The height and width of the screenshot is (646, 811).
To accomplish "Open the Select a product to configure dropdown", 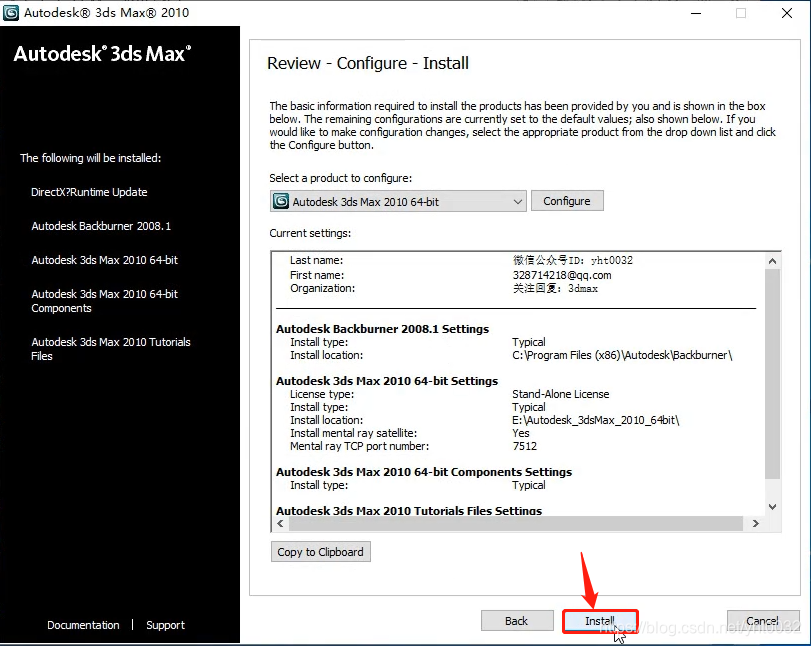I will coord(398,201).
